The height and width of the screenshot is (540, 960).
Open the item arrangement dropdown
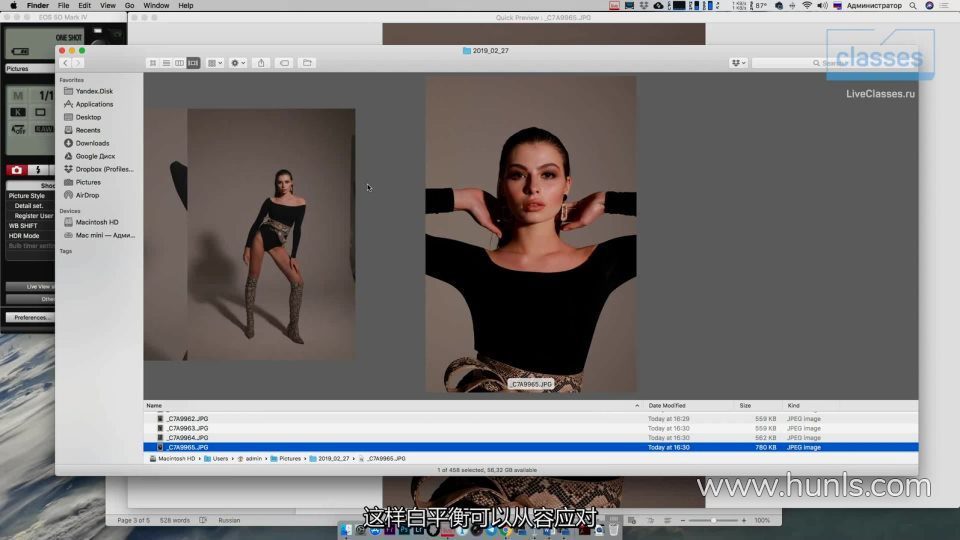(215, 63)
